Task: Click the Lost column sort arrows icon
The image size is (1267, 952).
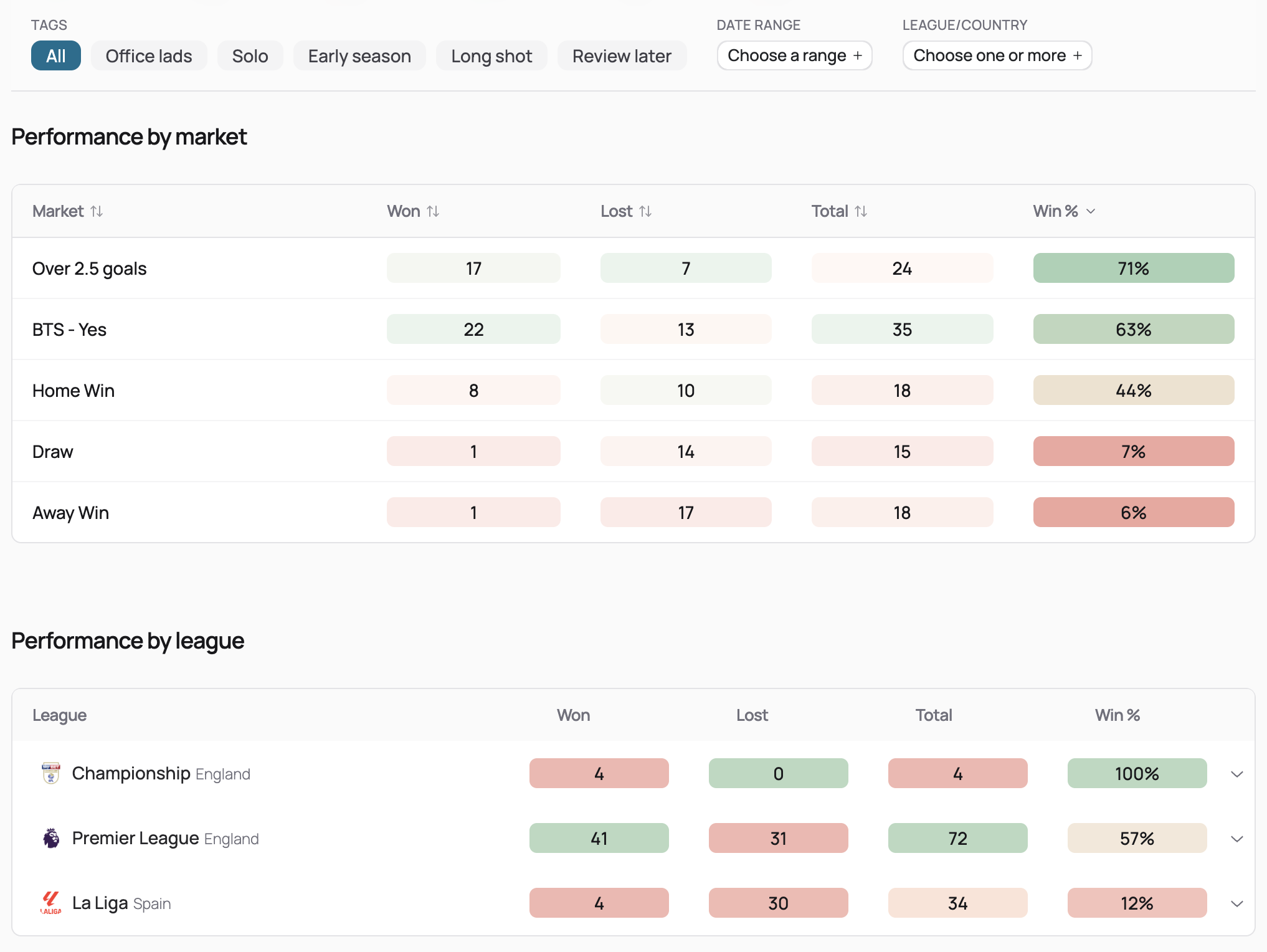Action: coord(645,212)
